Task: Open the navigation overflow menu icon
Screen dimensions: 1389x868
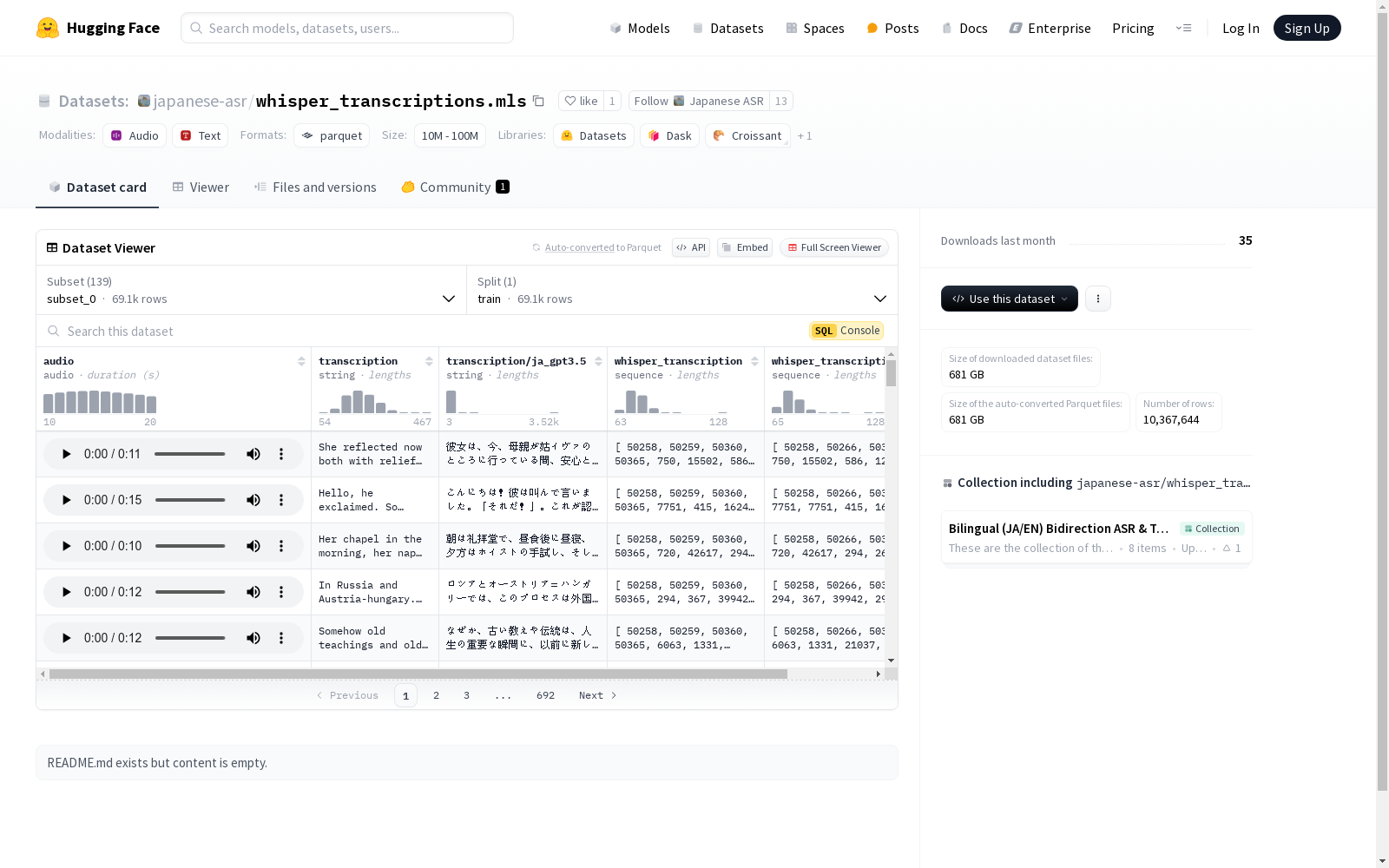Action: [x=1183, y=28]
